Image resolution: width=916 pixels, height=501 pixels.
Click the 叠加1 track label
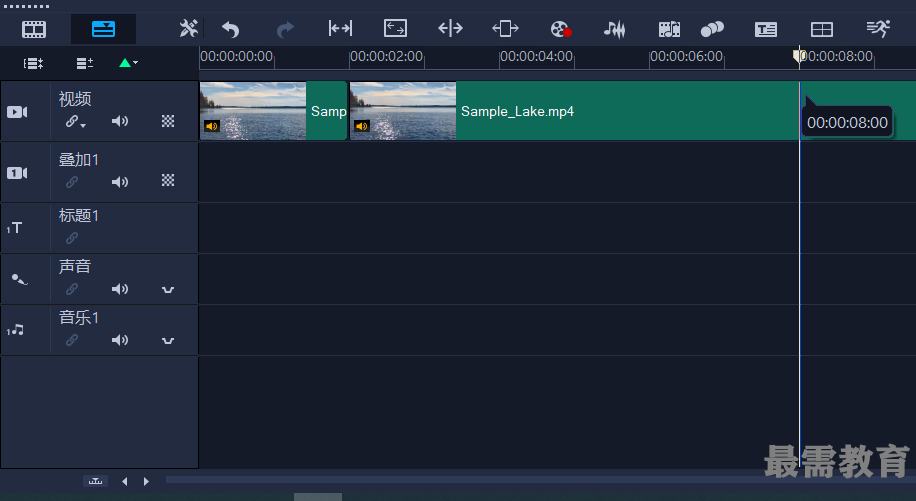(x=78, y=159)
